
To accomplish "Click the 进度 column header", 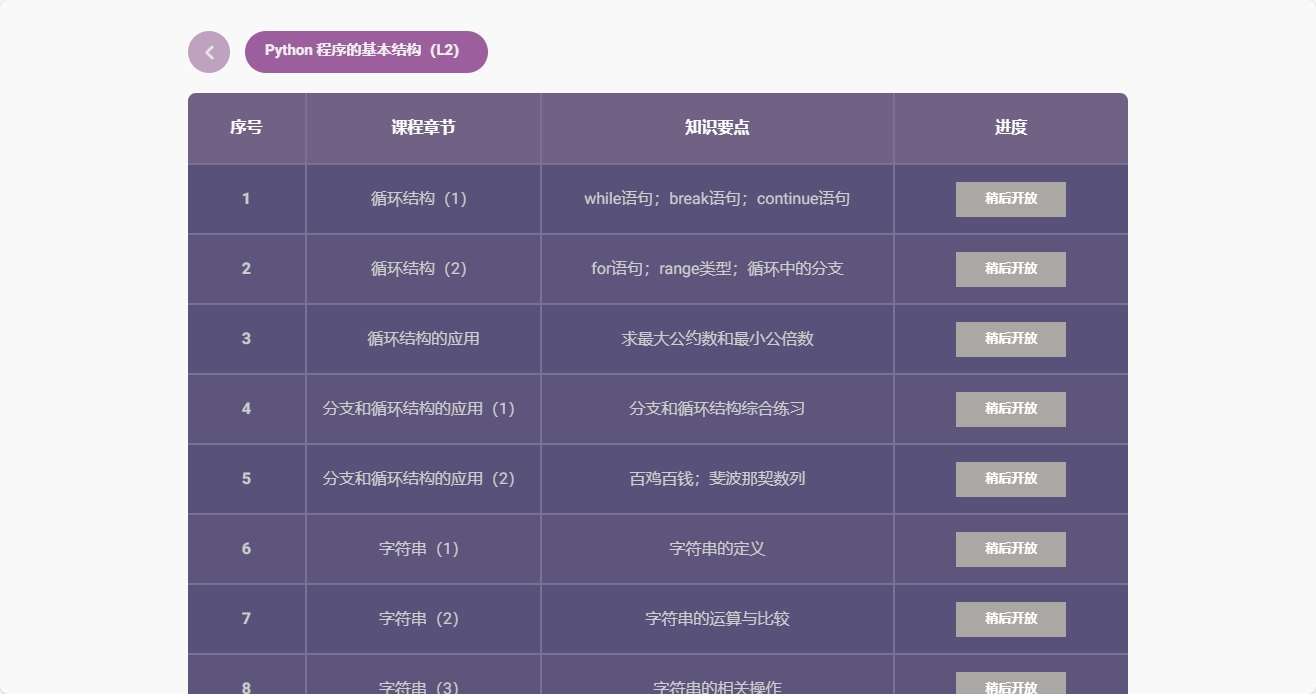I will pyautogui.click(x=1011, y=128).
